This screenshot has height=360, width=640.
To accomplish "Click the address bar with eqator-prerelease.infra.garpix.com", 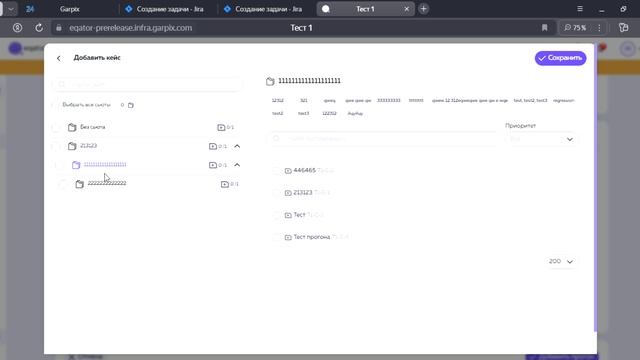I will (x=130, y=28).
